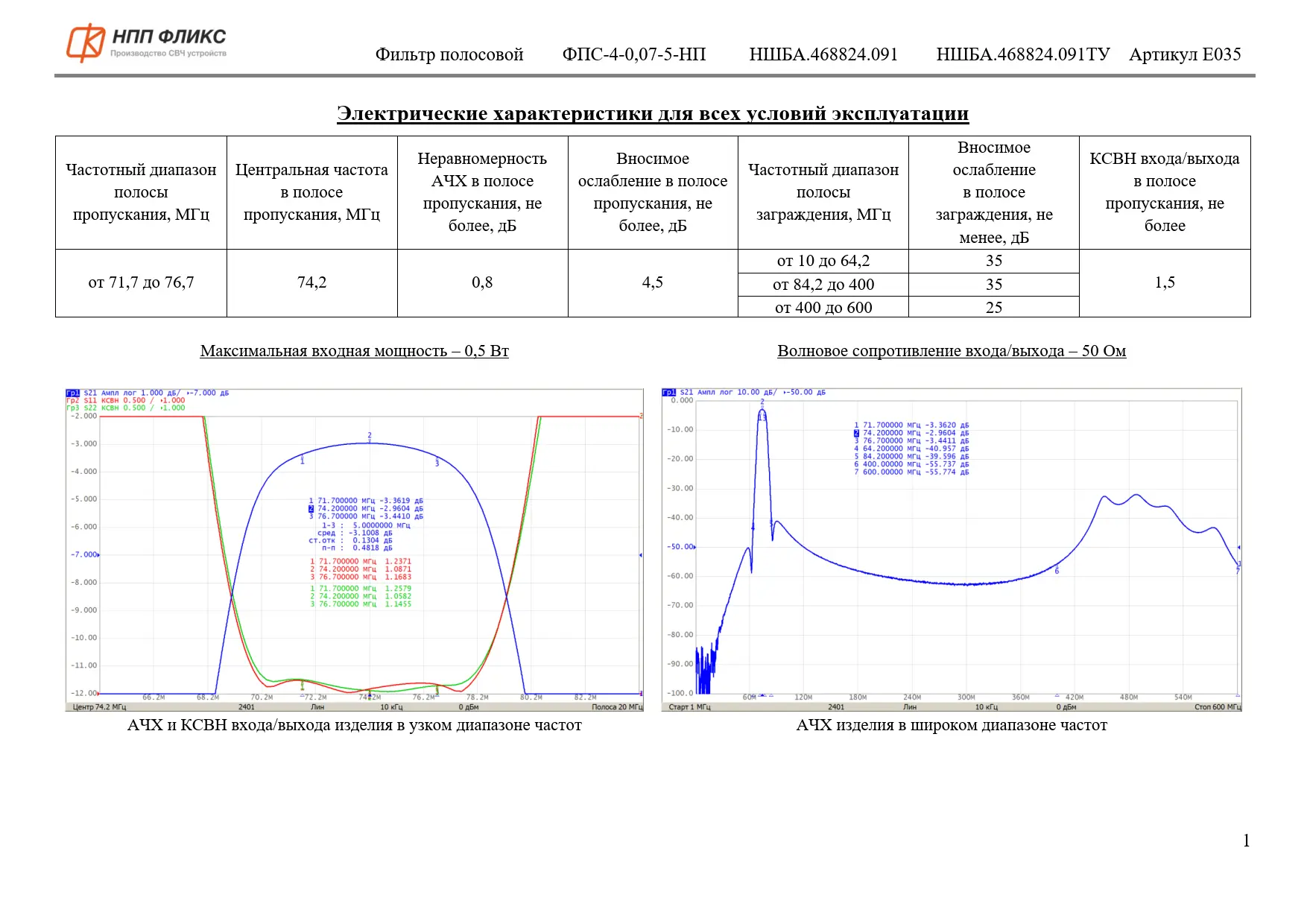Click the 'Артикул Е035' header text
The image size is (1307, 924).
[x=1185, y=54]
